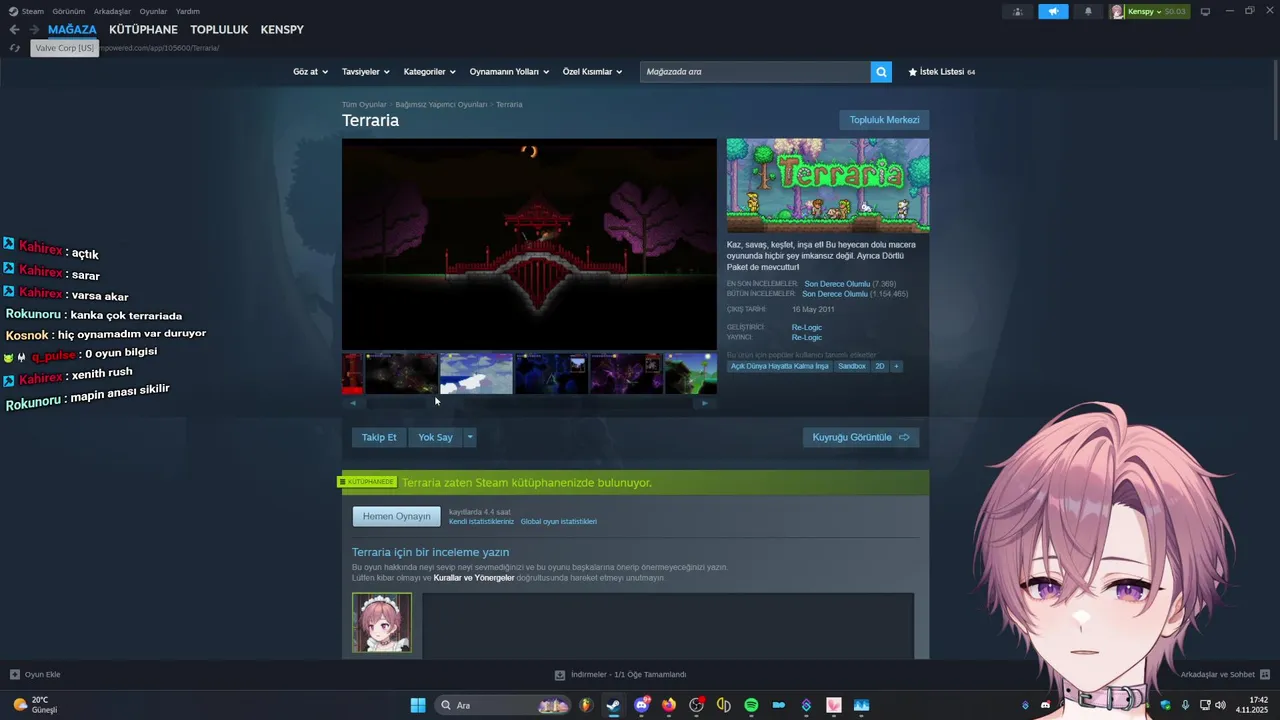Screen dimensions: 1280x720
Task: Click Bağımsız Yapımcı Oyunları breadcrumb
Action: coord(441,104)
